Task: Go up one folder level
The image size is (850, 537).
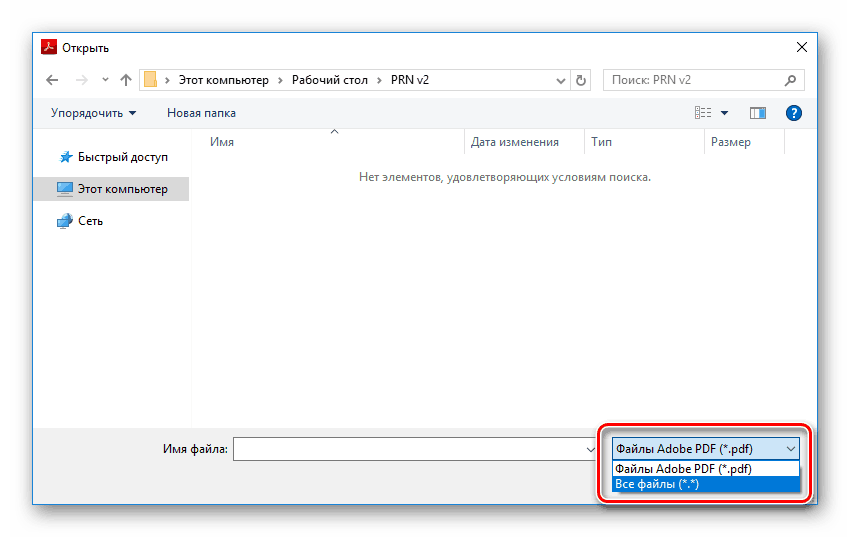Action: pos(126,80)
